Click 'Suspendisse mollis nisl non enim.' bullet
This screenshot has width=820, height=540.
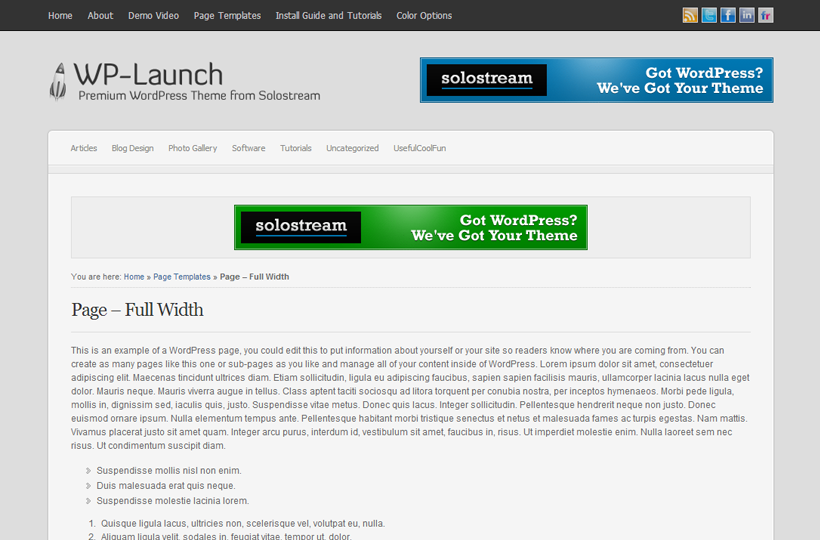[x=169, y=470]
